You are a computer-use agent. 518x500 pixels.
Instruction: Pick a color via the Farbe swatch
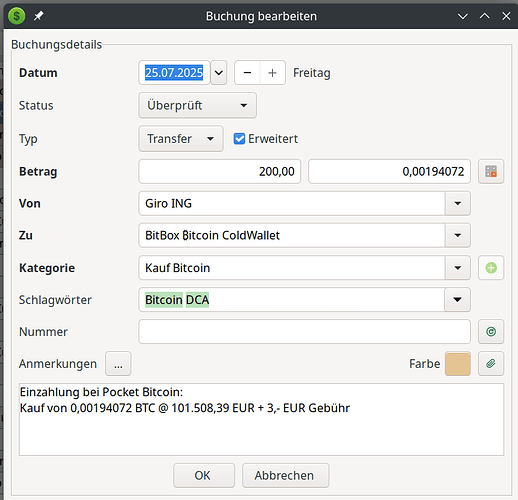(458, 364)
